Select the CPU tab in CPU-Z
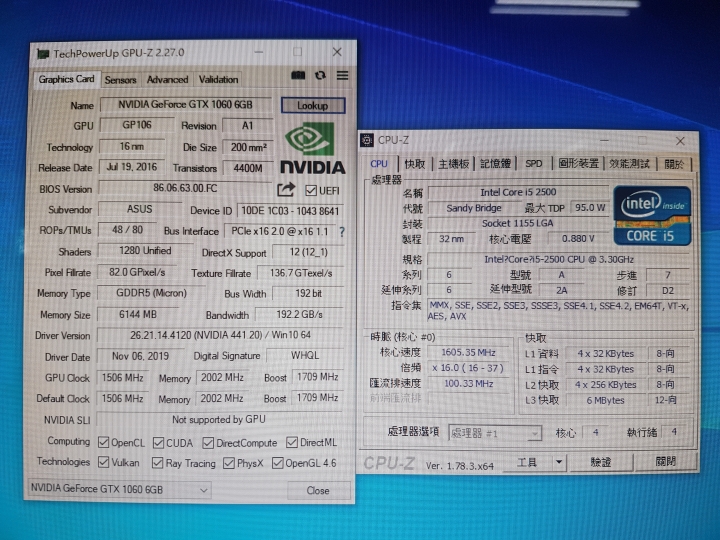This screenshot has width=720, height=540. click(379, 164)
